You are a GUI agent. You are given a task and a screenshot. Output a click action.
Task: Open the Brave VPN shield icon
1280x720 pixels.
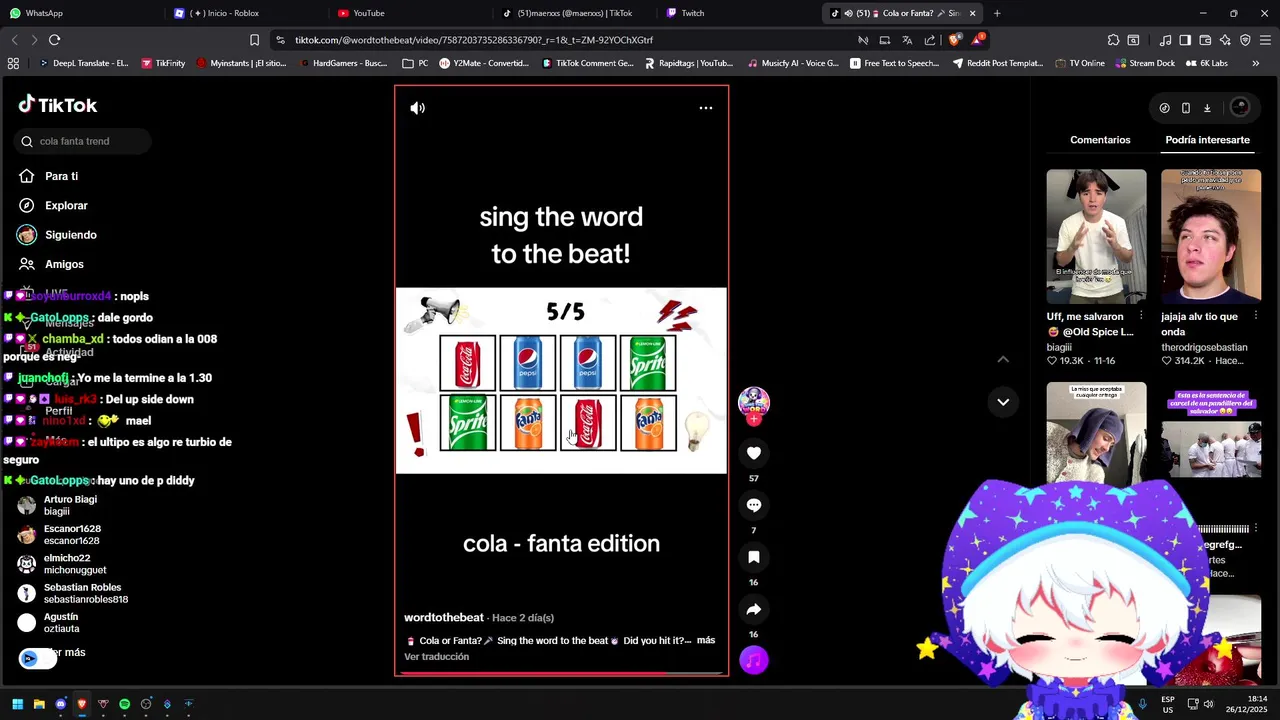(x=1245, y=40)
